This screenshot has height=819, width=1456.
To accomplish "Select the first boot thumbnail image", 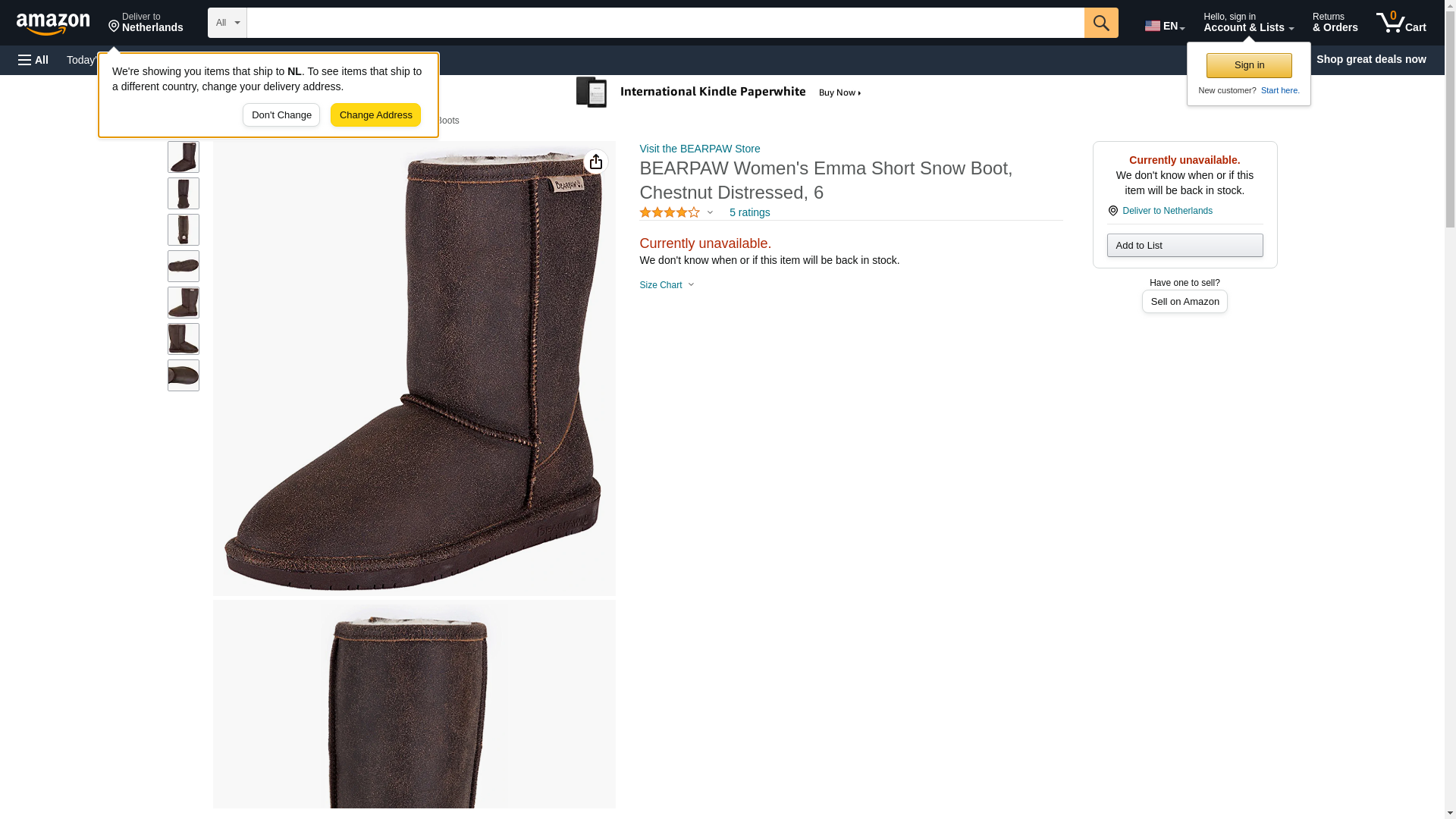I will [183, 157].
